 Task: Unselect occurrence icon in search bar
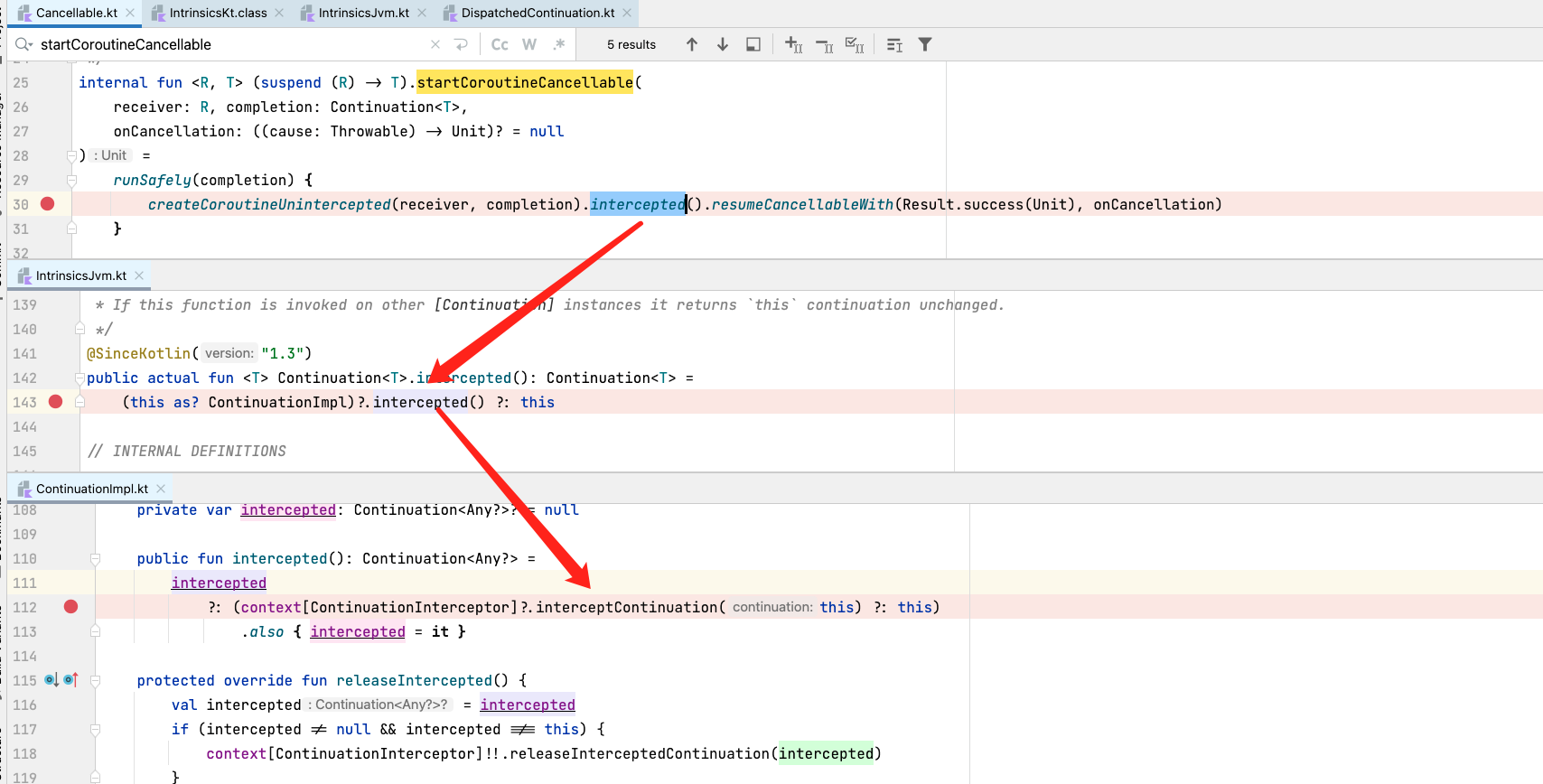825,44
